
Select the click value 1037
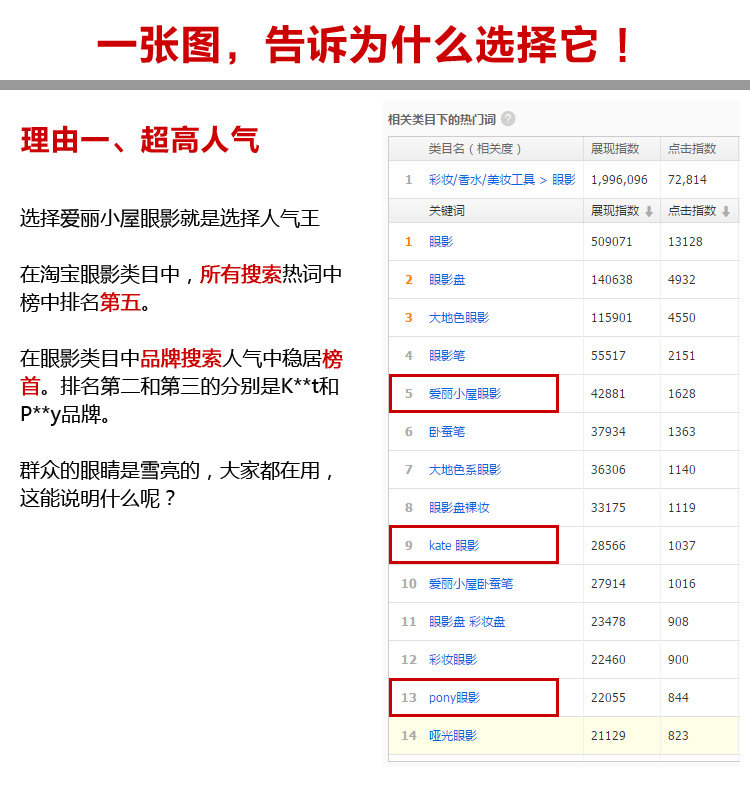coord(681,546)
